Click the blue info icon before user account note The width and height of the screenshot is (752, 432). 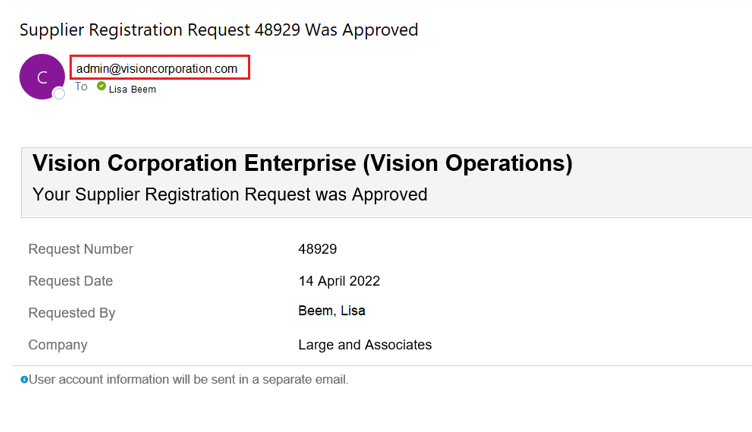[x=24, y=380]
